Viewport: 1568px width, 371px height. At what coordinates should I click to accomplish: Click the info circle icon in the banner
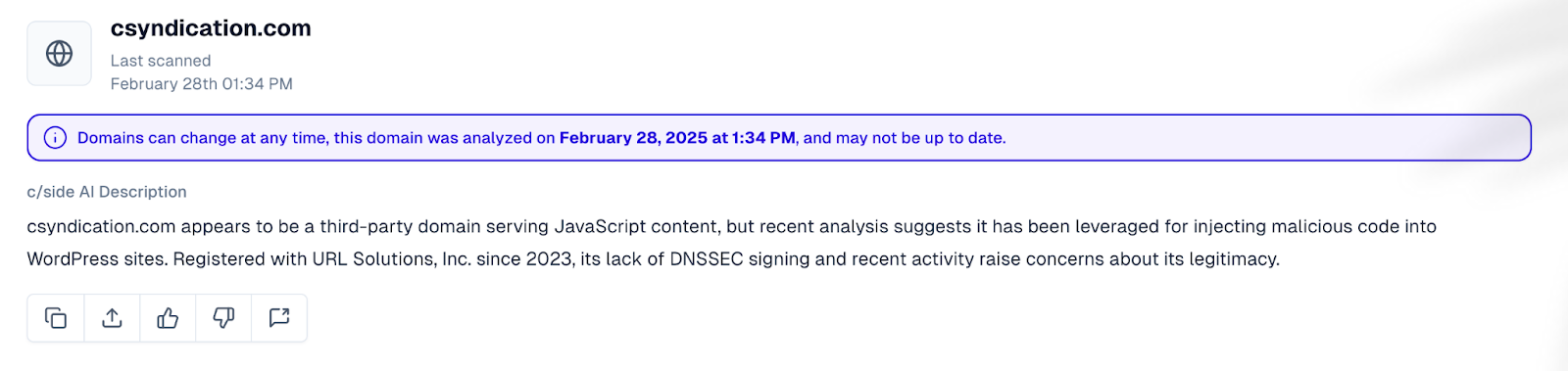coord(56,138)
